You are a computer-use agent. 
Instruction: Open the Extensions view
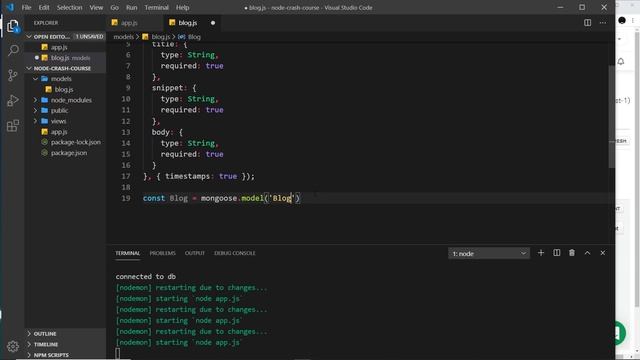[13, 125]
